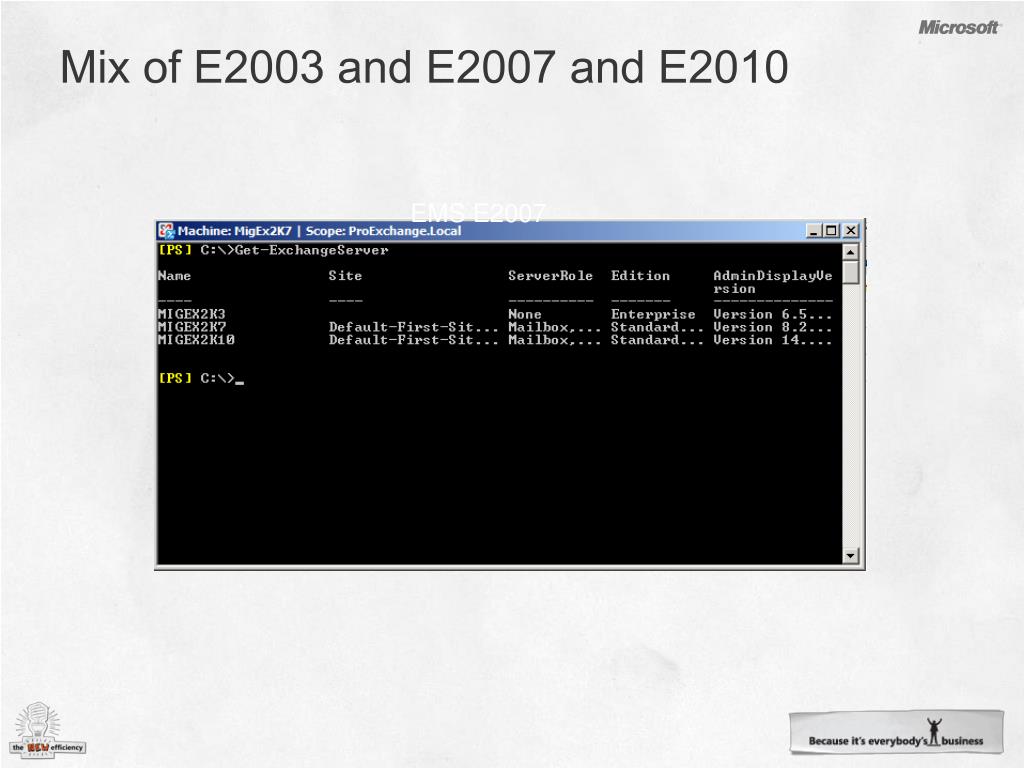Close the MigEx2K7 shell window

click(850, 231)
